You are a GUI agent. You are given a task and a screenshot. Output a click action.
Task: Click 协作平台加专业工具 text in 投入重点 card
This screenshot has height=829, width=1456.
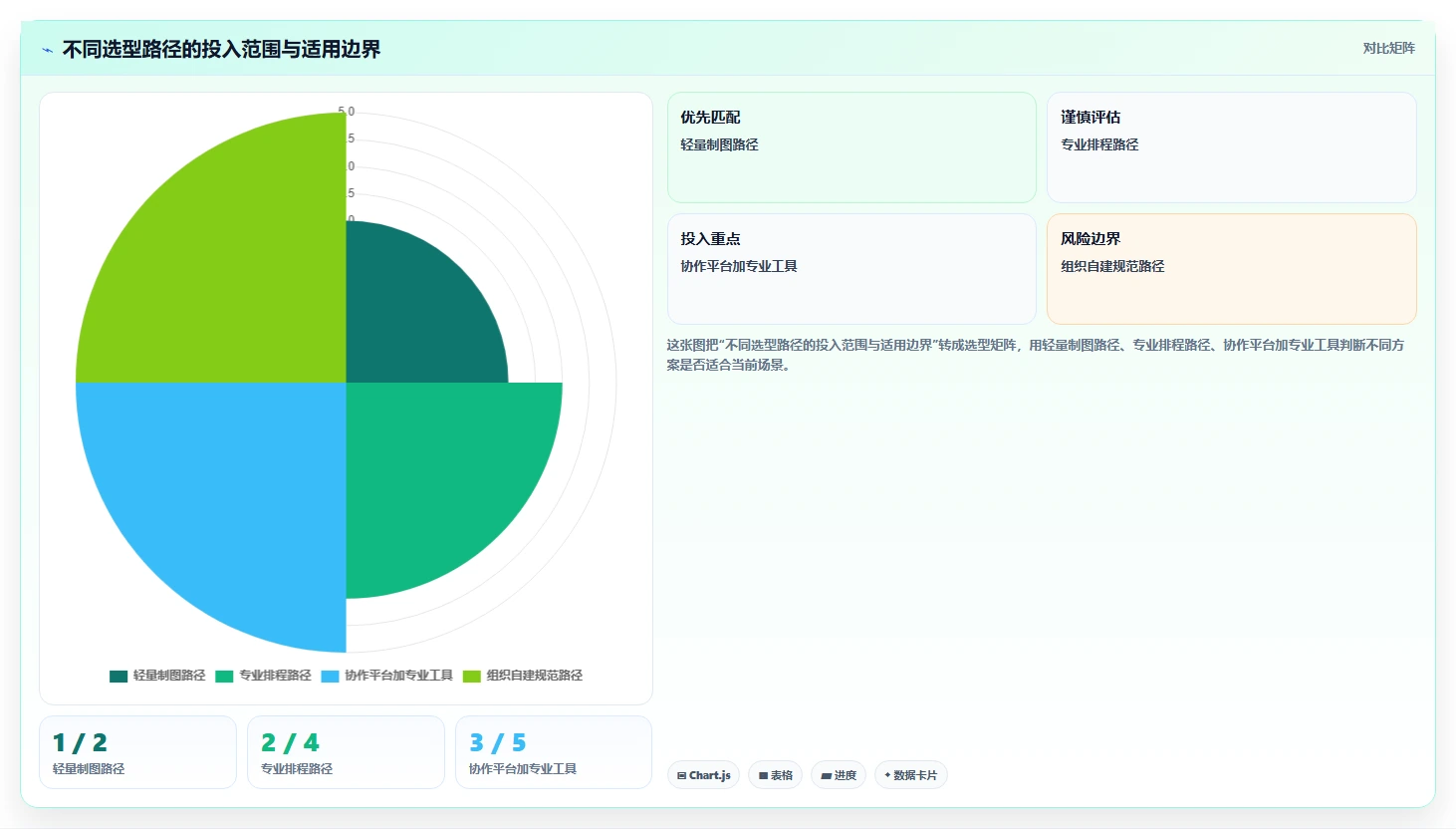click(739, 266)
